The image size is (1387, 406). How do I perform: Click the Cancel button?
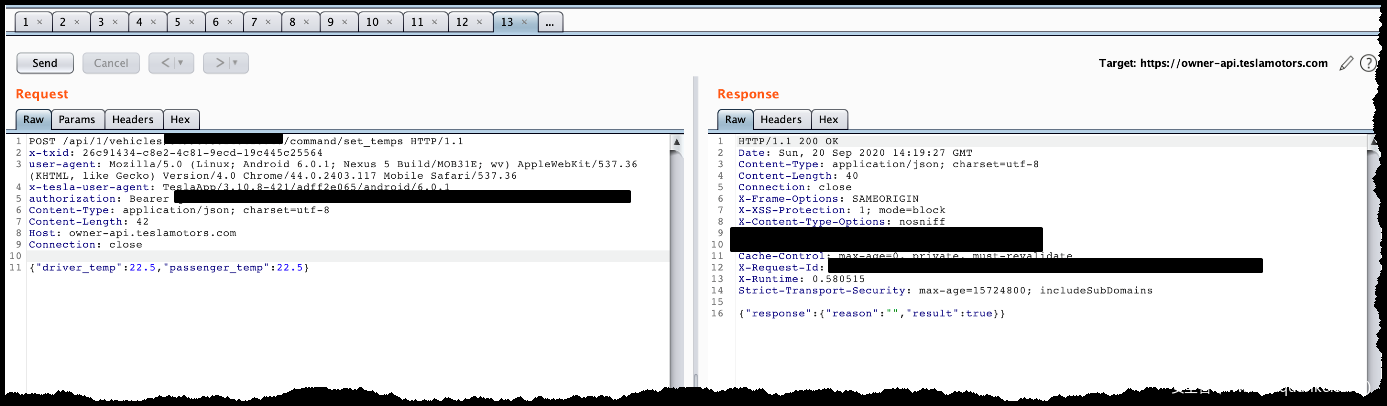pyautogui.click(x=110, y=63)
